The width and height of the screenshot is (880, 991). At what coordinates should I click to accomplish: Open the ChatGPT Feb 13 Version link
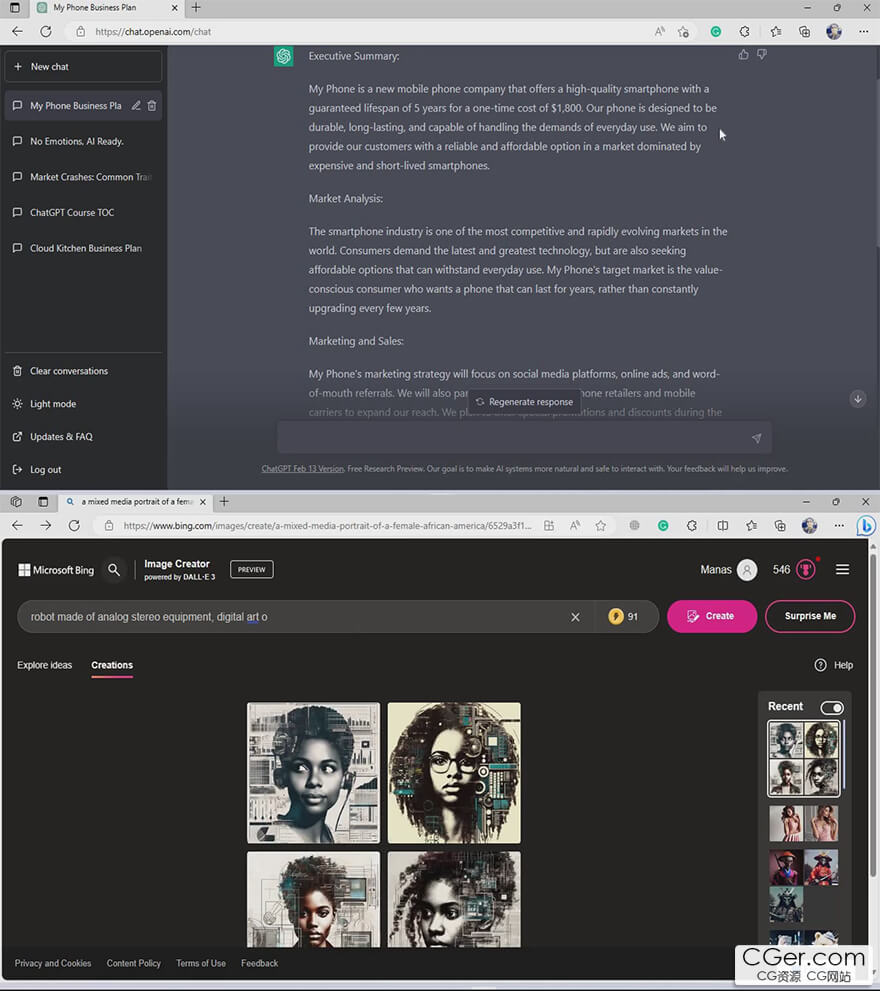pos(303,469)
